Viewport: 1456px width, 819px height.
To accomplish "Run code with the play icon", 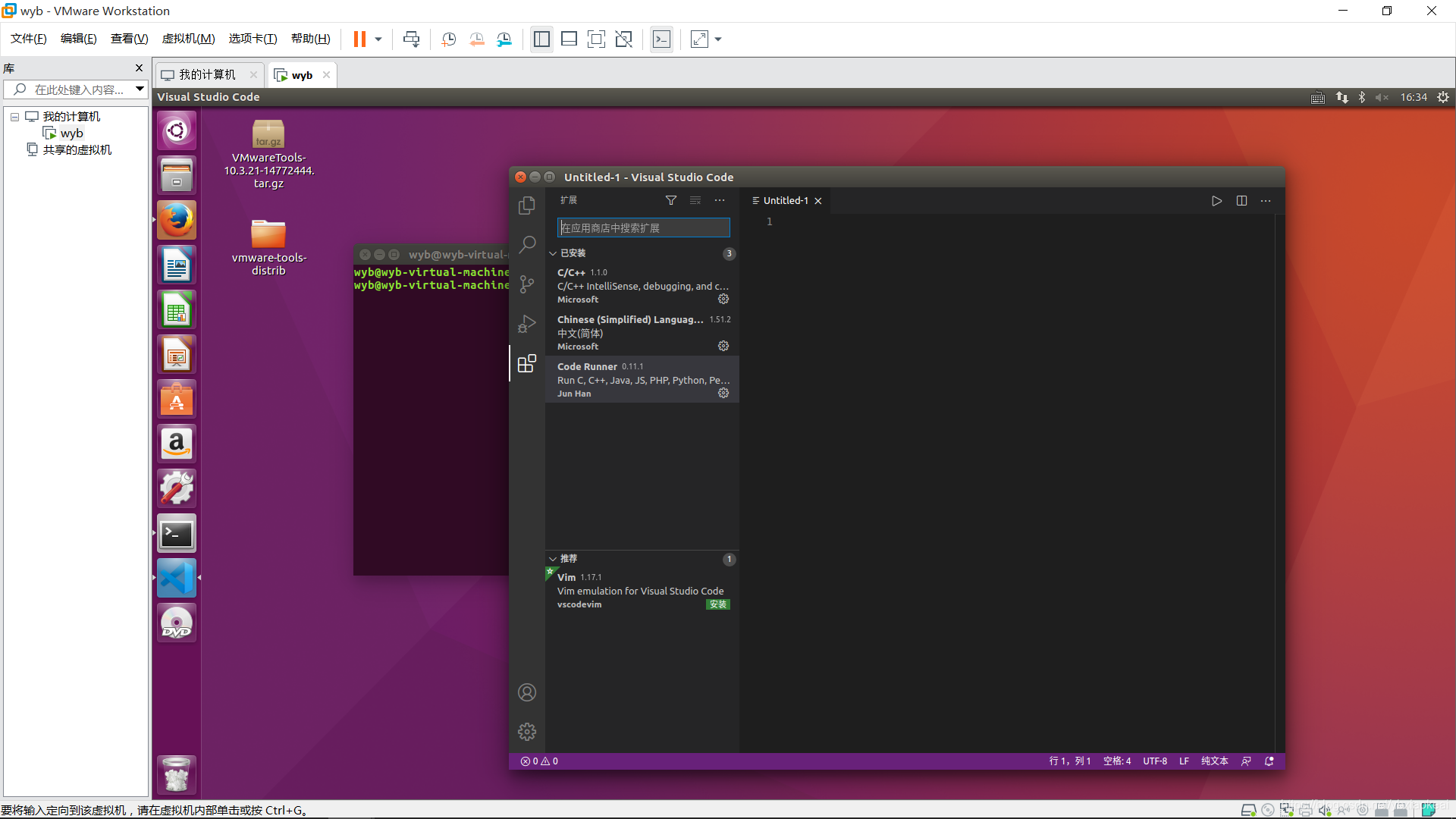I will 1216,201.
